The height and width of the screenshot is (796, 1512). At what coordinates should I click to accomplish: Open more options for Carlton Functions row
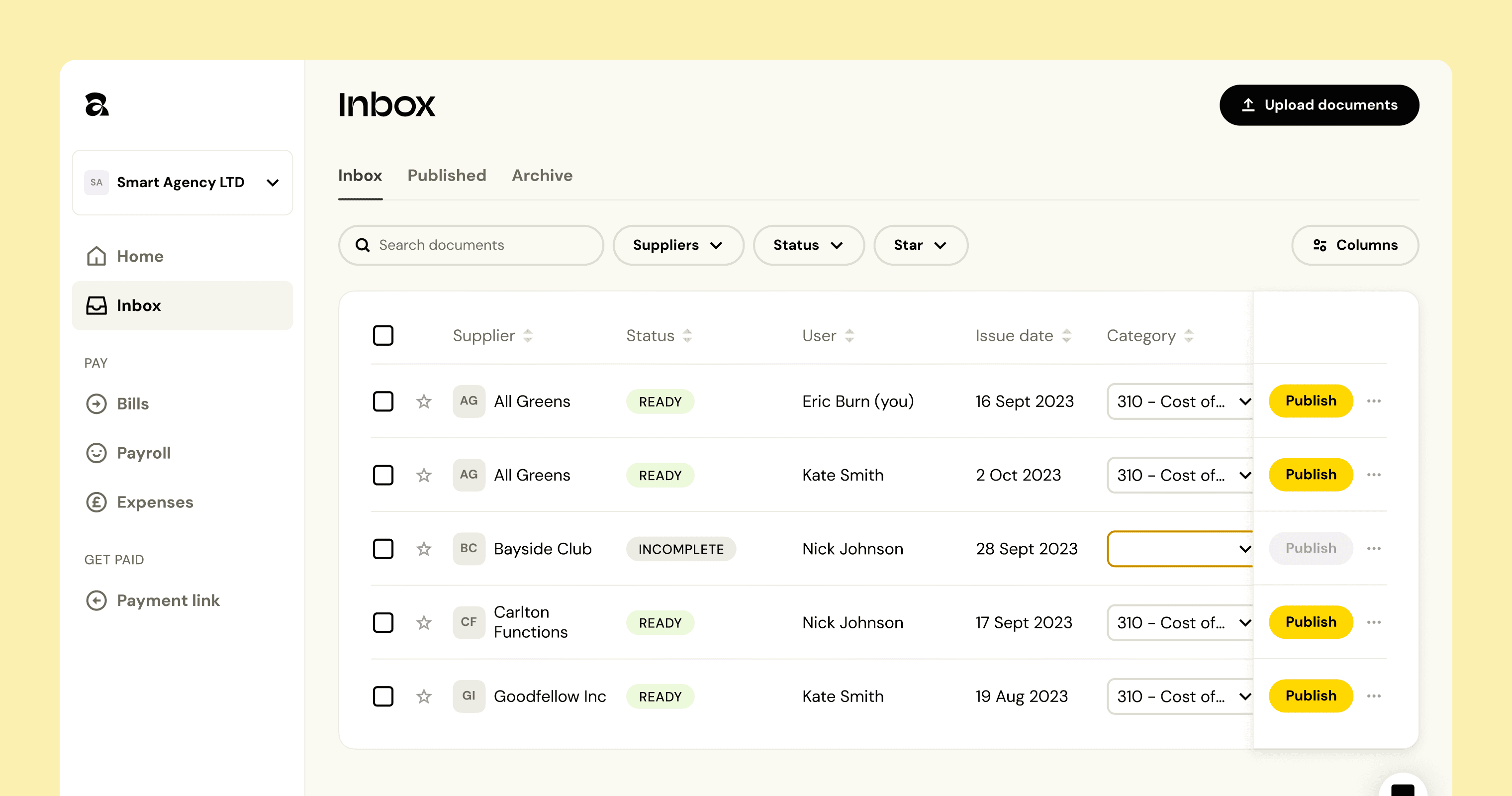click(x=1373, y=622)
